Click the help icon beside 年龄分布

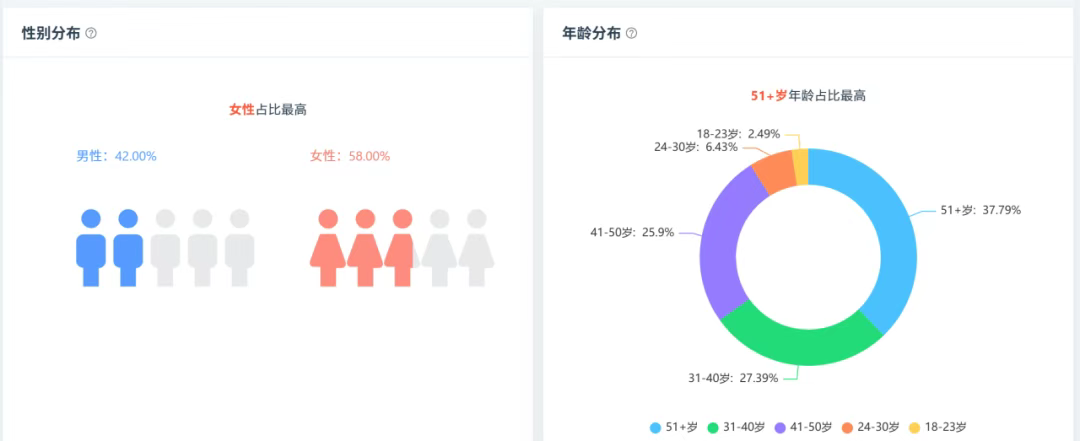coord(631,33)
